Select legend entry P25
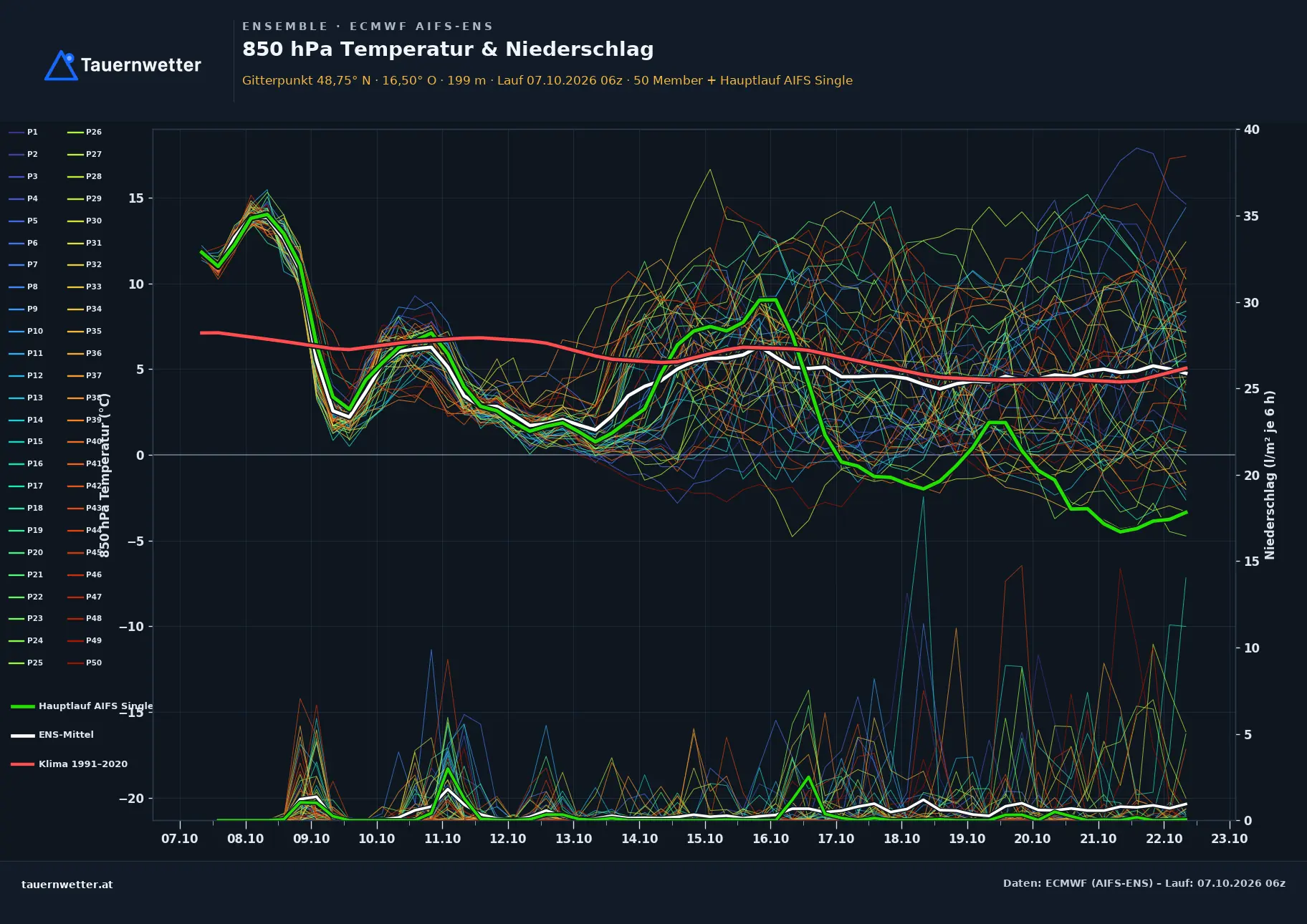1307x924 pixels. 26,663
